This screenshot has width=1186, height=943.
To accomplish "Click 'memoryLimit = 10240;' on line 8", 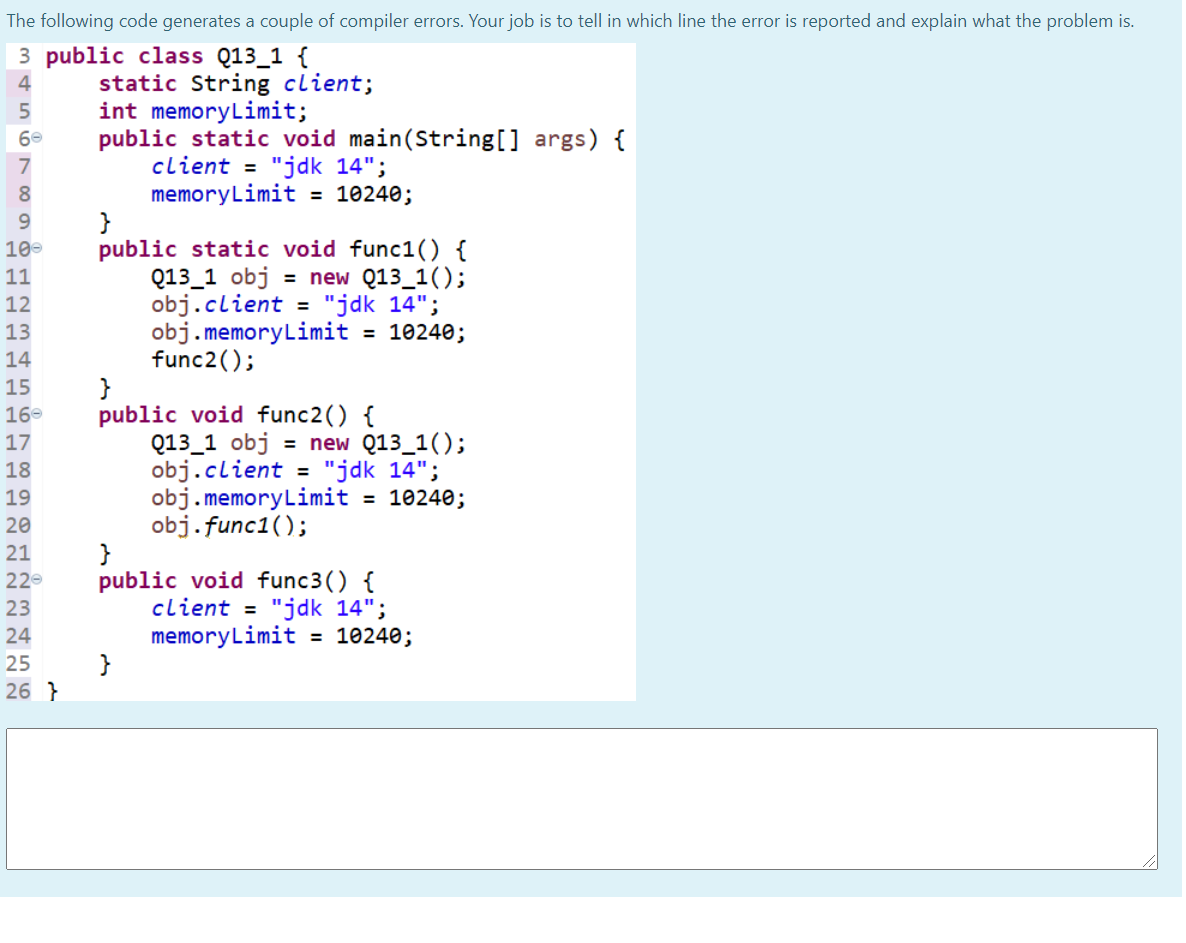I will pos(282,194).
